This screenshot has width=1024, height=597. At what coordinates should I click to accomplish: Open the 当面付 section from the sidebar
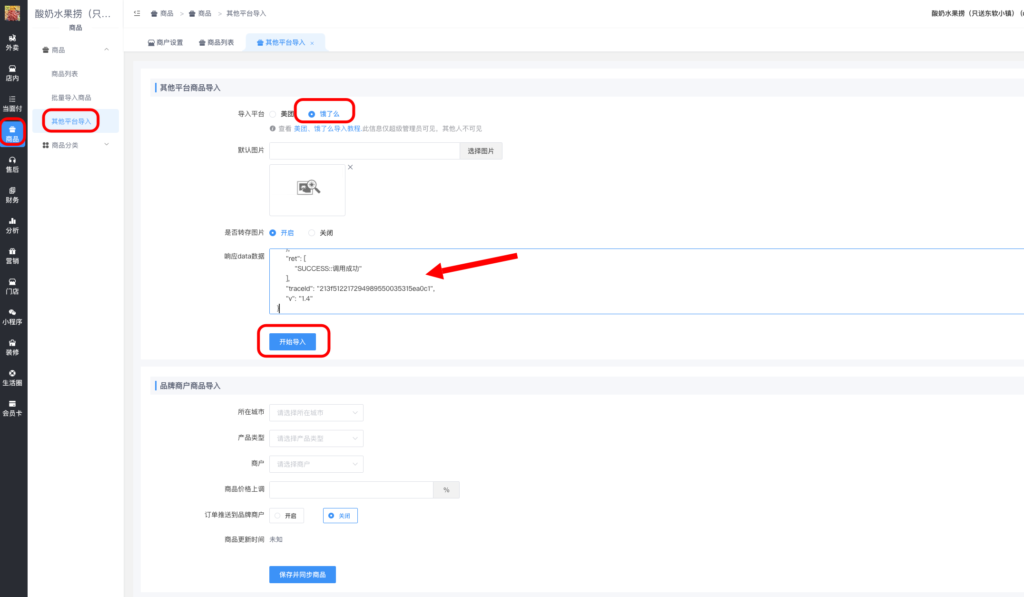pos(12,105)
